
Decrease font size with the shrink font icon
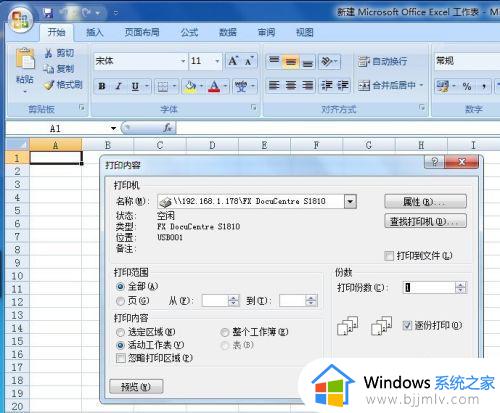(x=249, y=61)
